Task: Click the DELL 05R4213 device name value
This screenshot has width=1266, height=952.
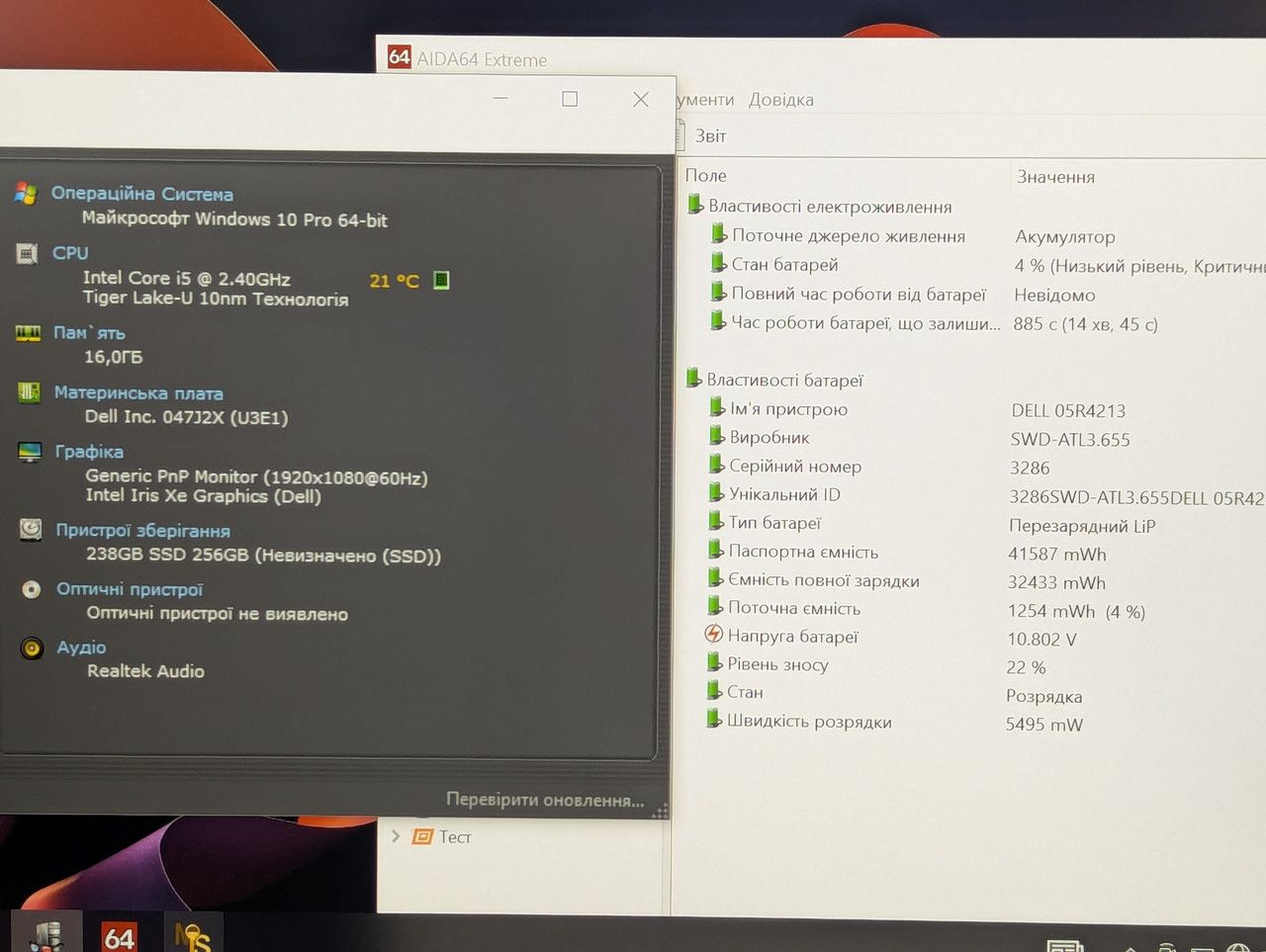Action: tap(1068, 410)
